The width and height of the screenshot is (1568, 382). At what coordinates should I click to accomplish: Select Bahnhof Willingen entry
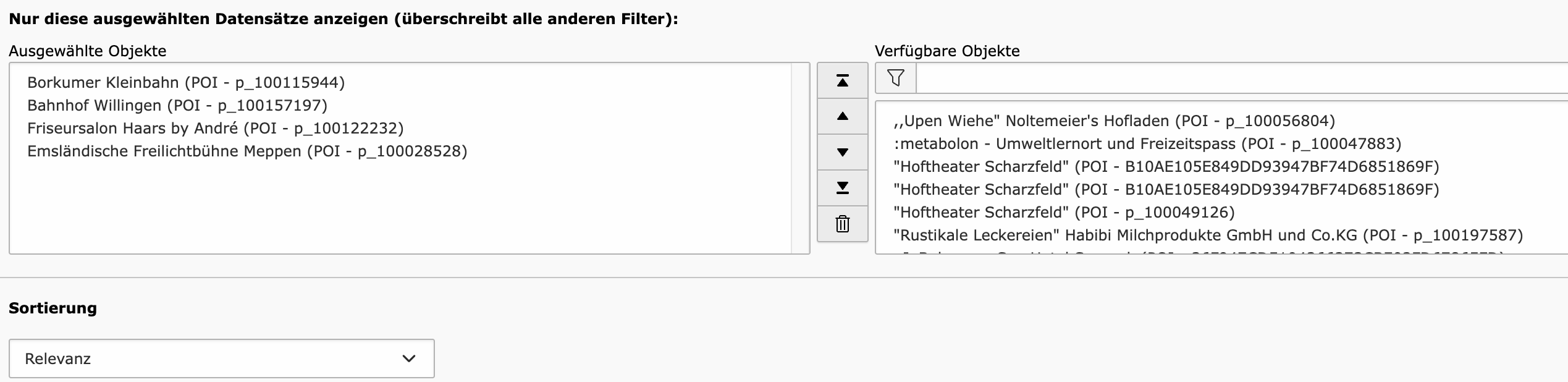tap(177, 105)
